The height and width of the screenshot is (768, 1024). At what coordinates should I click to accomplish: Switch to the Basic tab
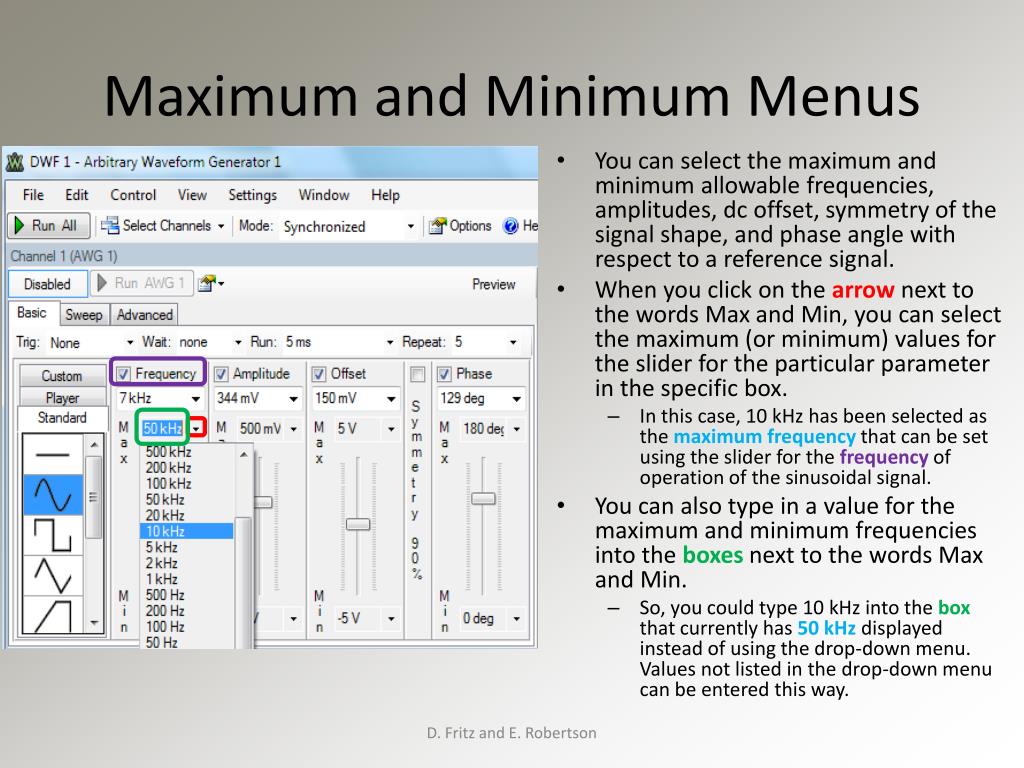32,313
